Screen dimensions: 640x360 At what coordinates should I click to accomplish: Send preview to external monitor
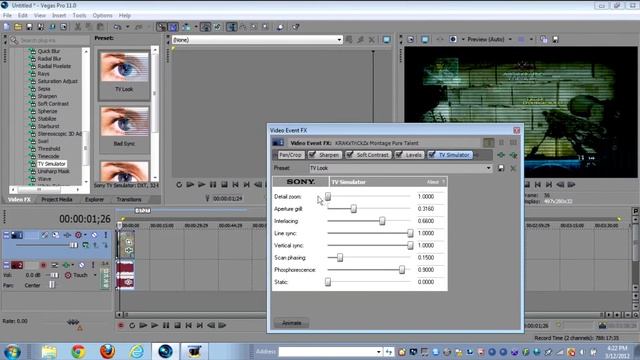point(425,40)
